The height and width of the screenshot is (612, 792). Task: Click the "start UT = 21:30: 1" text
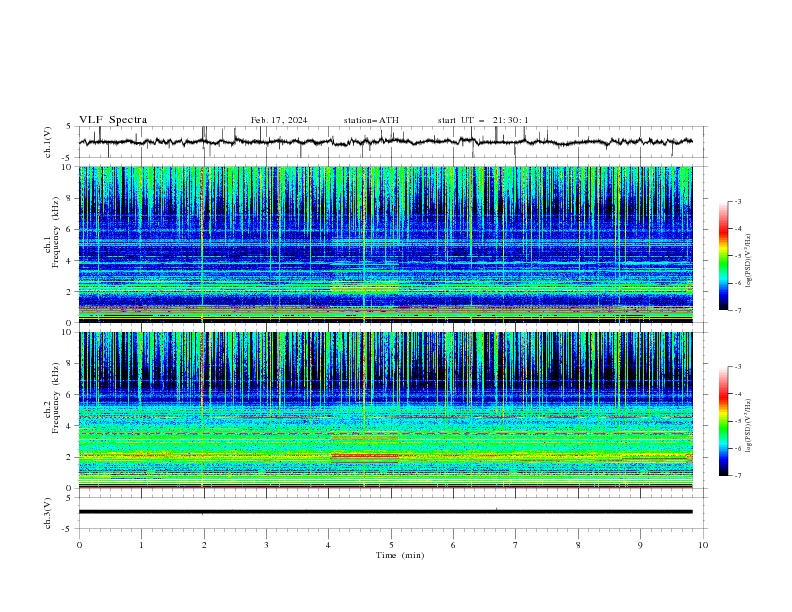coord(483,120)
